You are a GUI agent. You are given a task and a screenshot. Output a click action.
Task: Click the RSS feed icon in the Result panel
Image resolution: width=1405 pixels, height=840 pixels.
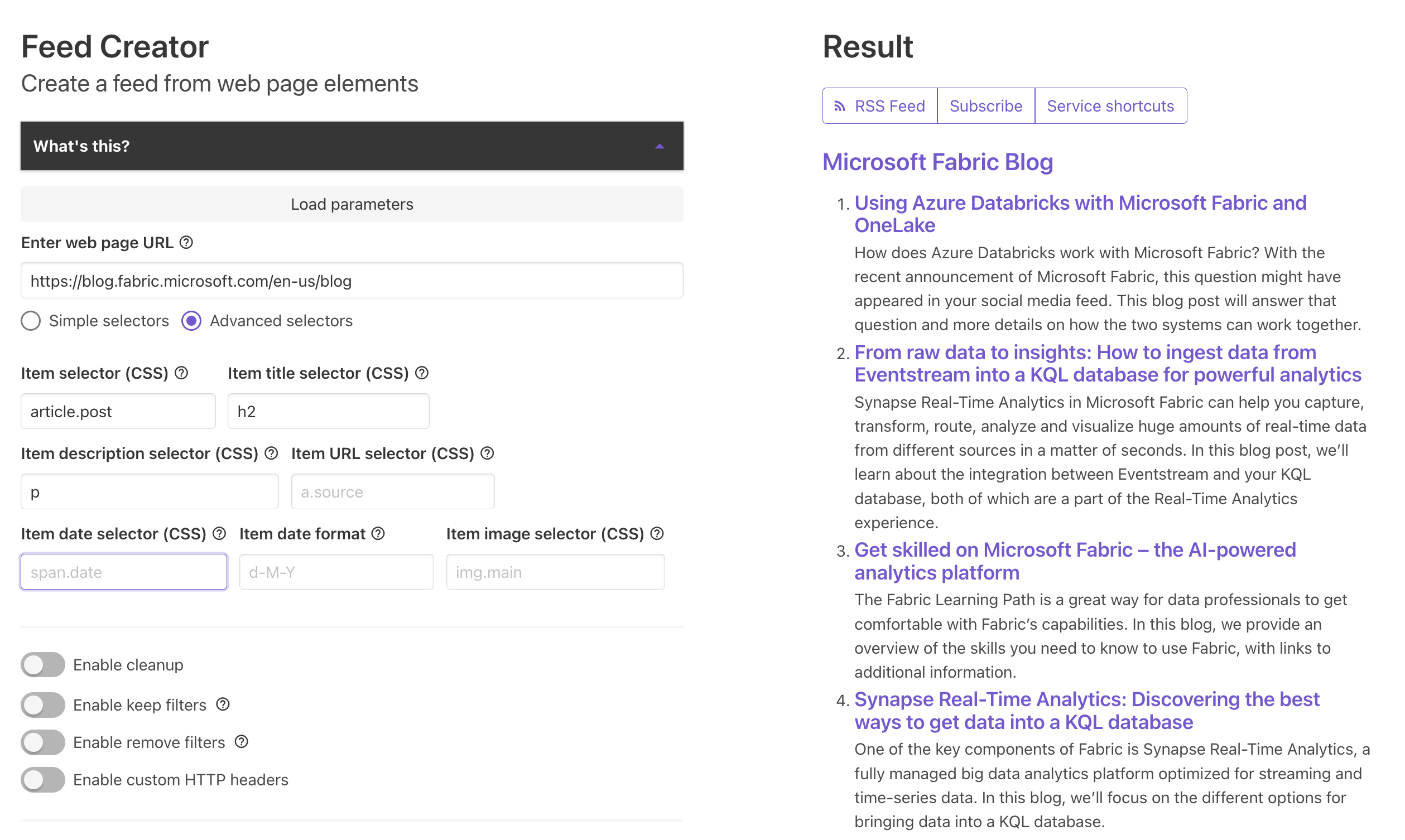[x=840, y=106]
